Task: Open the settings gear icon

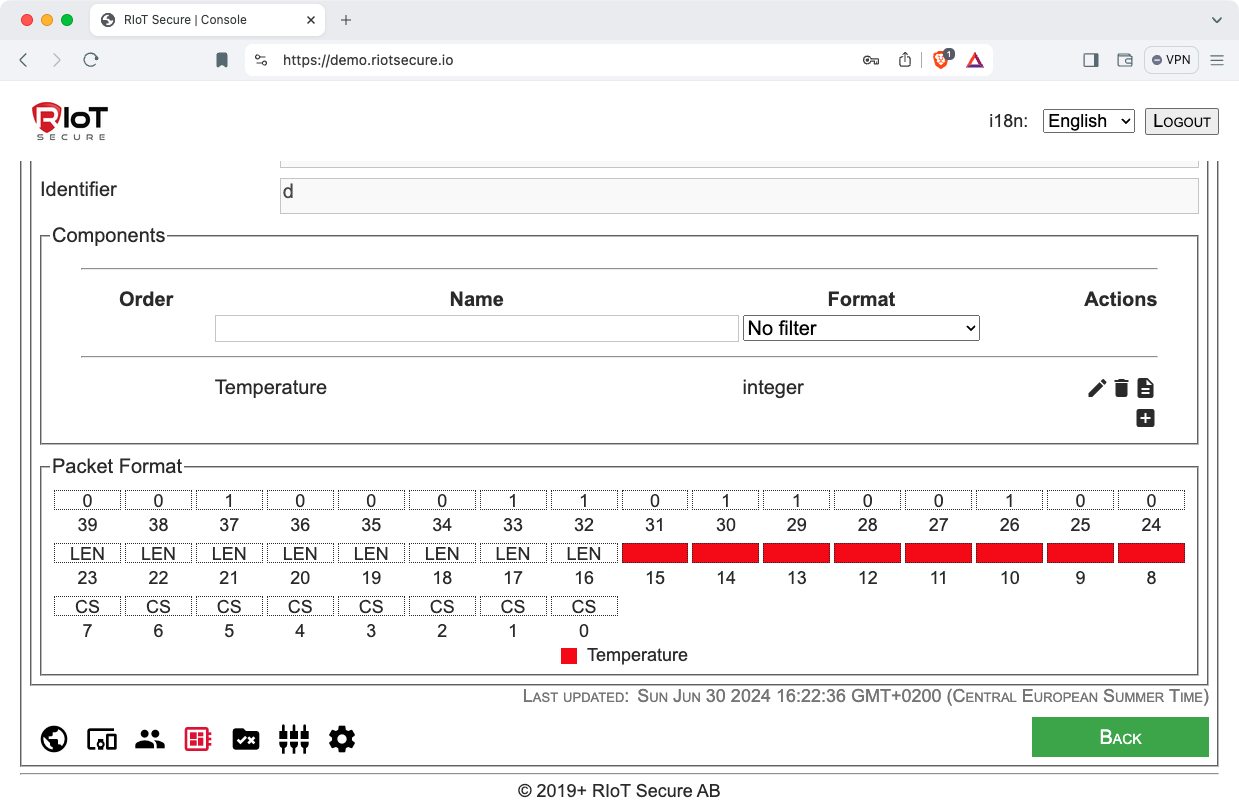Action: click(342, 739)
